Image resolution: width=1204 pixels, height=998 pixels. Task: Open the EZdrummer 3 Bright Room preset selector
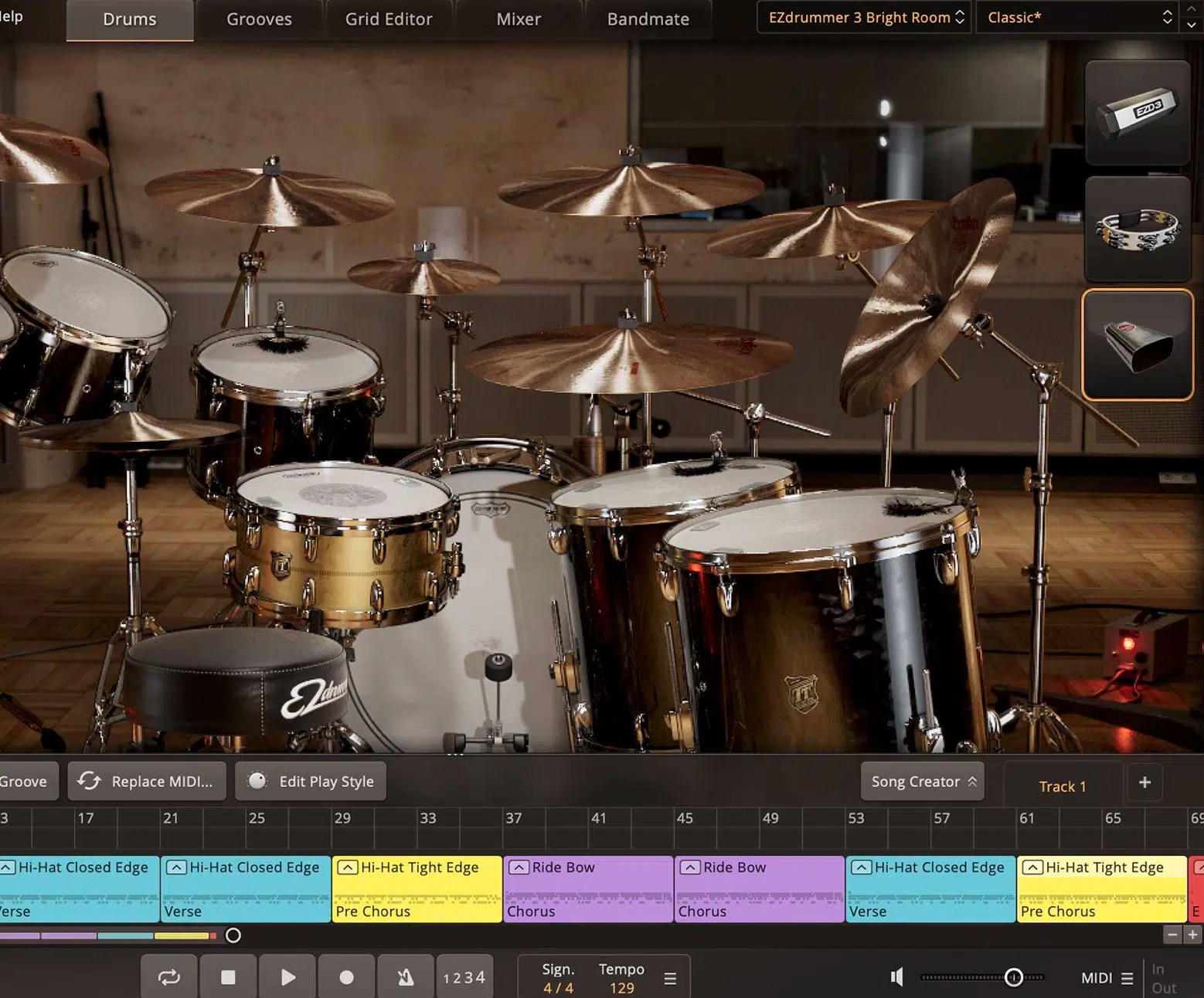(x=862, y=17)
